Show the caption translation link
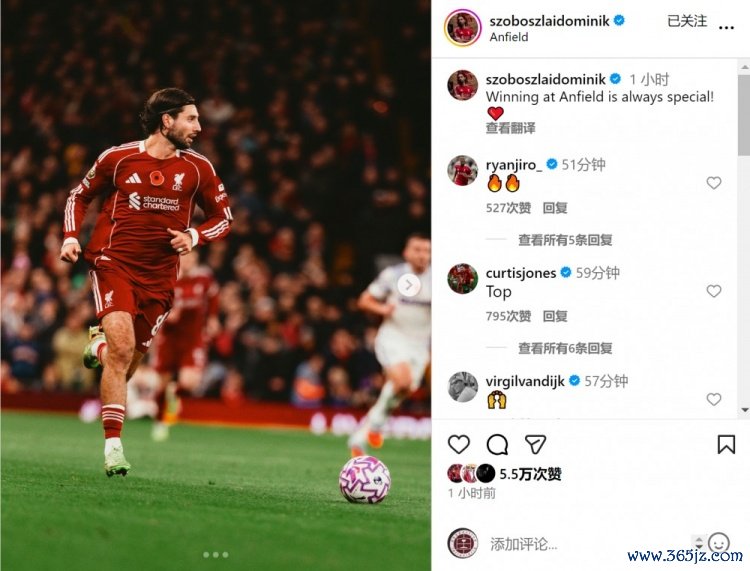This screenshot has height=571, width=750. click(510, 128)
